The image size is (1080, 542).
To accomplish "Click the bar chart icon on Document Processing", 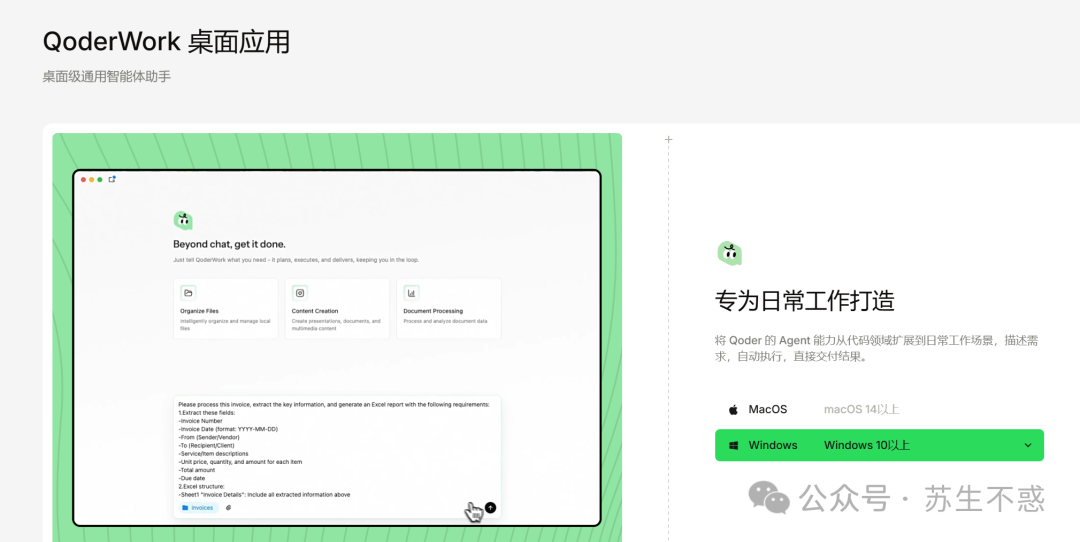I will pos(411,293).
